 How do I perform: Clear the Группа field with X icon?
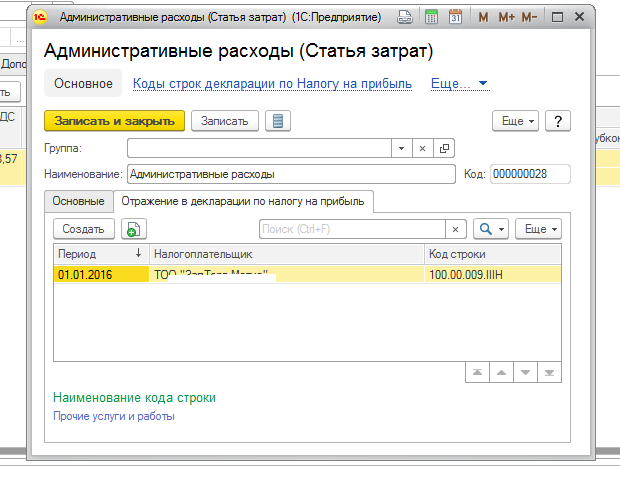pyautogui.click(x=422, y=148)
